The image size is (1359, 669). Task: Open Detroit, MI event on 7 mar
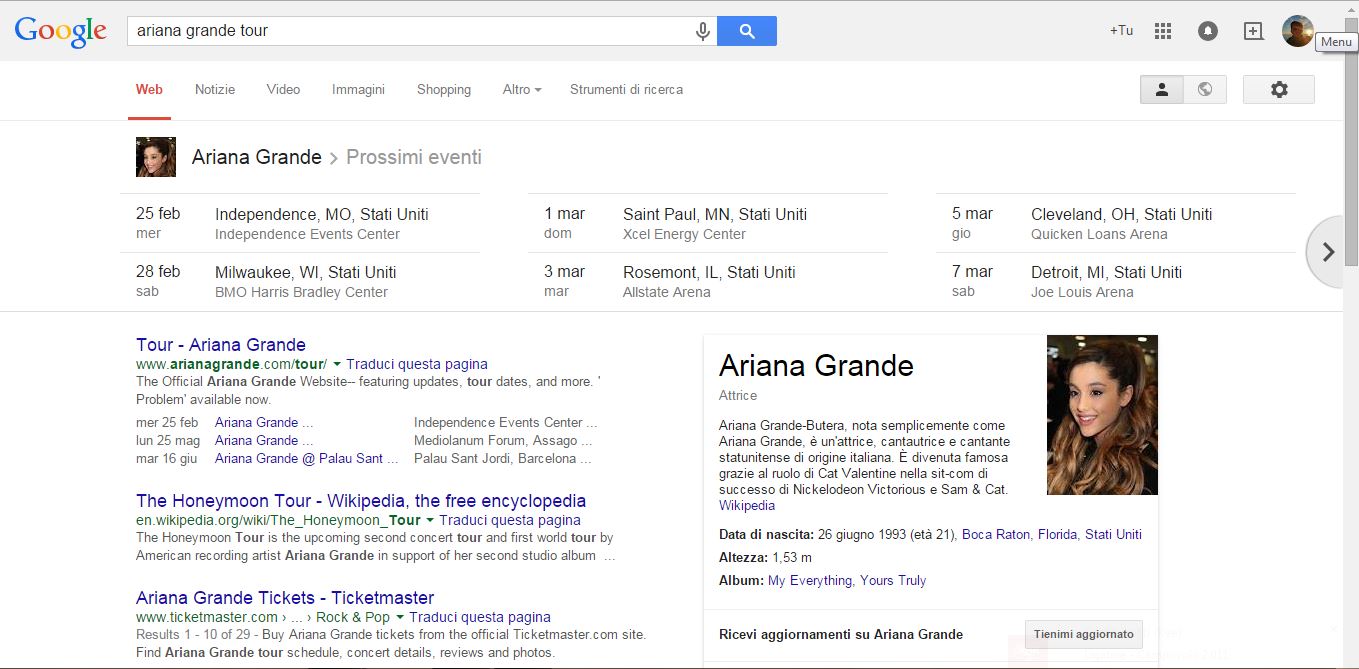(1116, 281)
